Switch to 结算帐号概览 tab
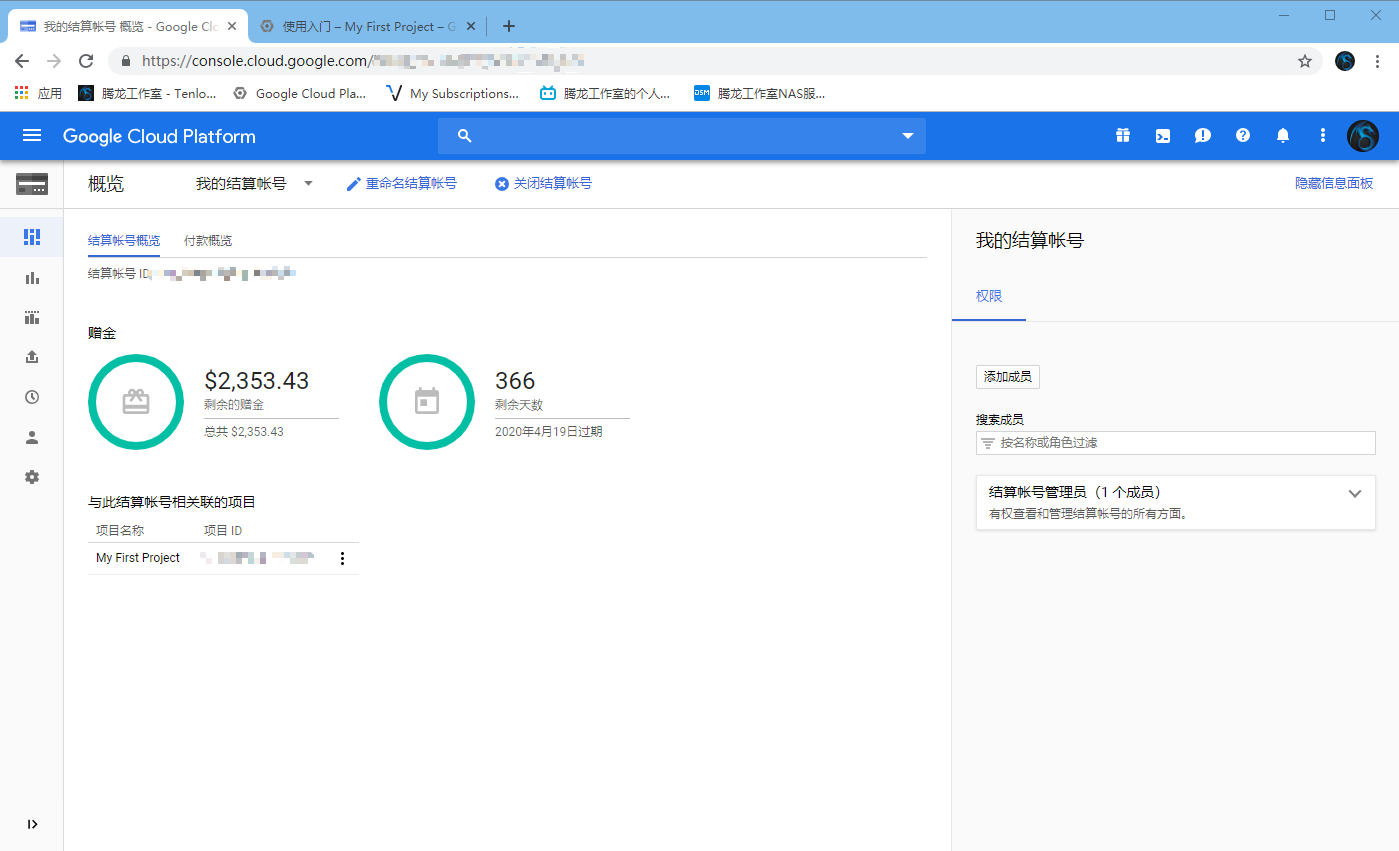The image size is (1399, 851). (x=124, y=241)
